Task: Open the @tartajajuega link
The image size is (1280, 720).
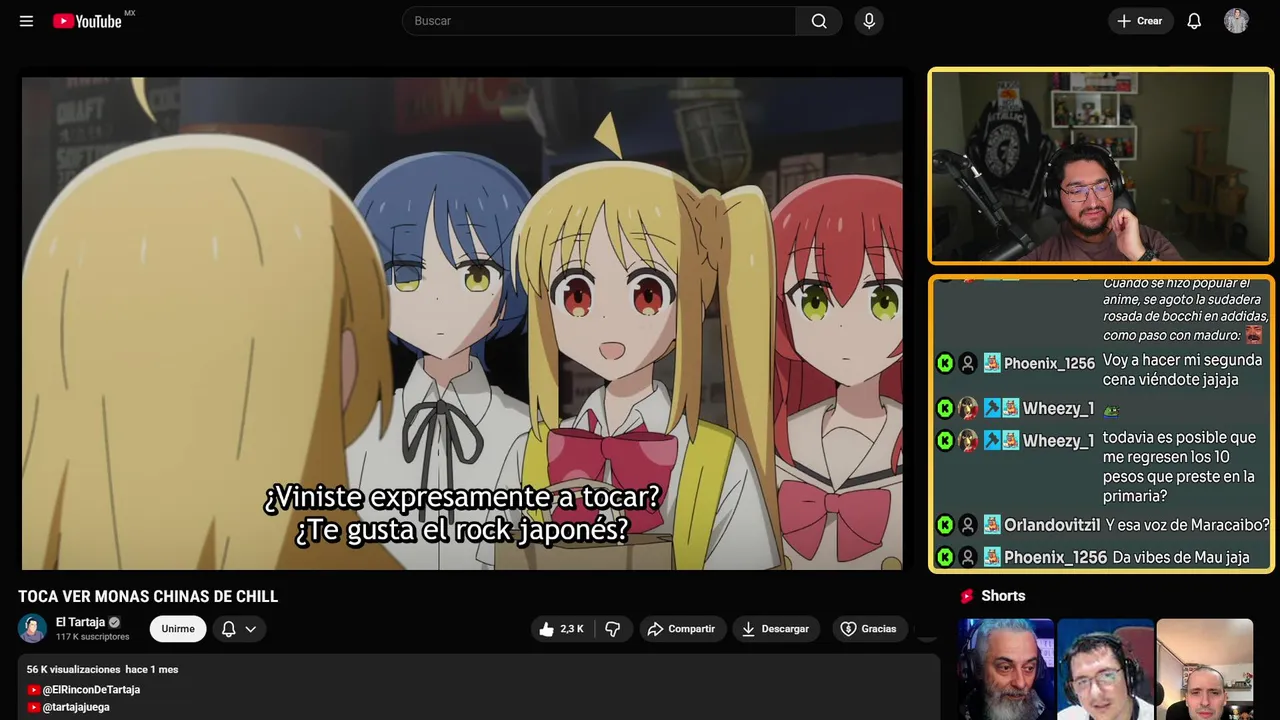Action: (76, 707)
